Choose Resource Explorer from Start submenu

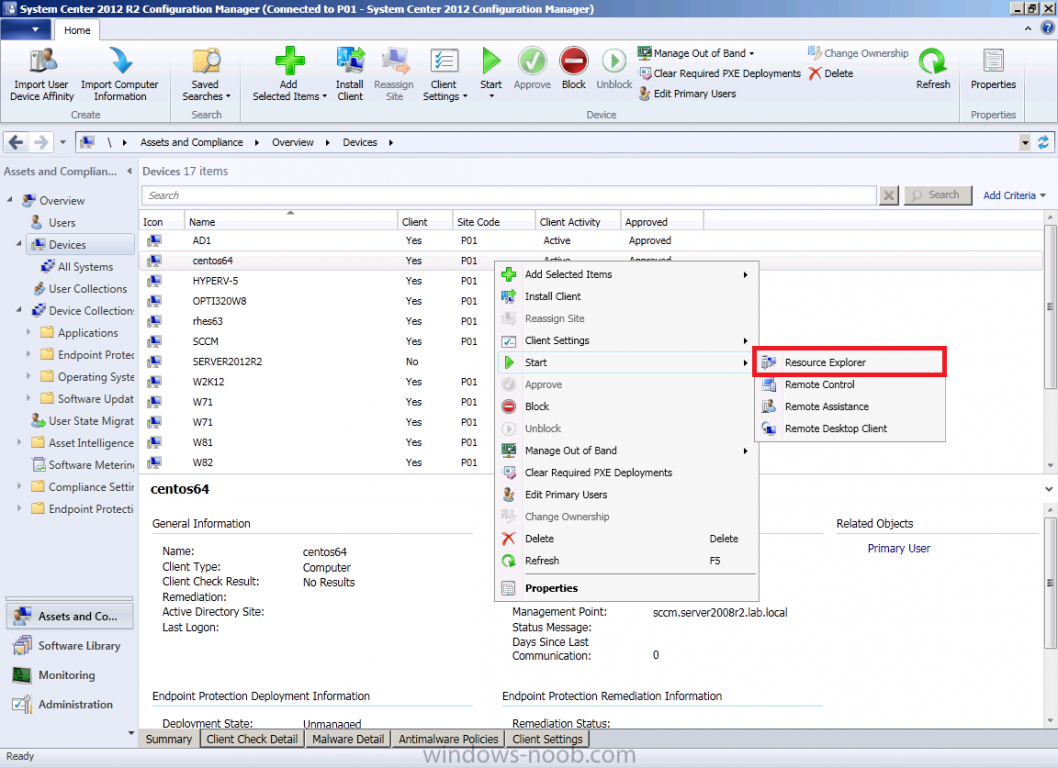click(850, 362)
